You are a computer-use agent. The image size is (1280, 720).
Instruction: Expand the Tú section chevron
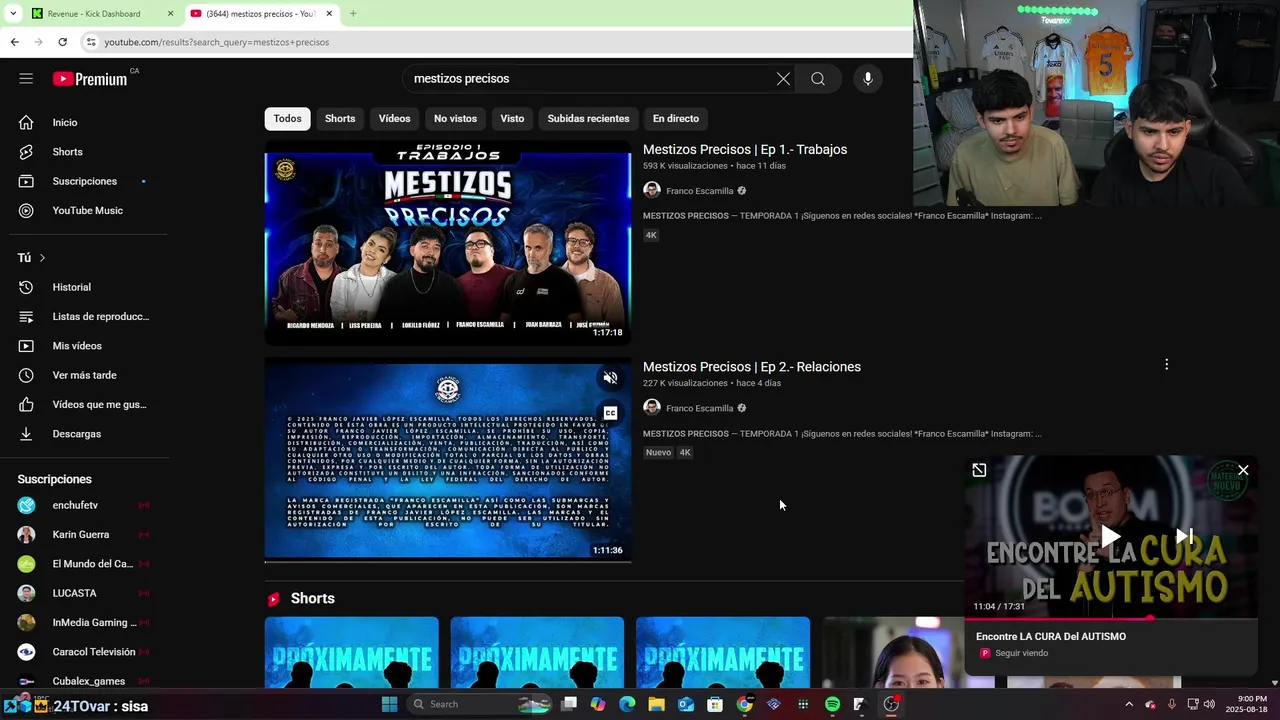[x=42, y=258]
